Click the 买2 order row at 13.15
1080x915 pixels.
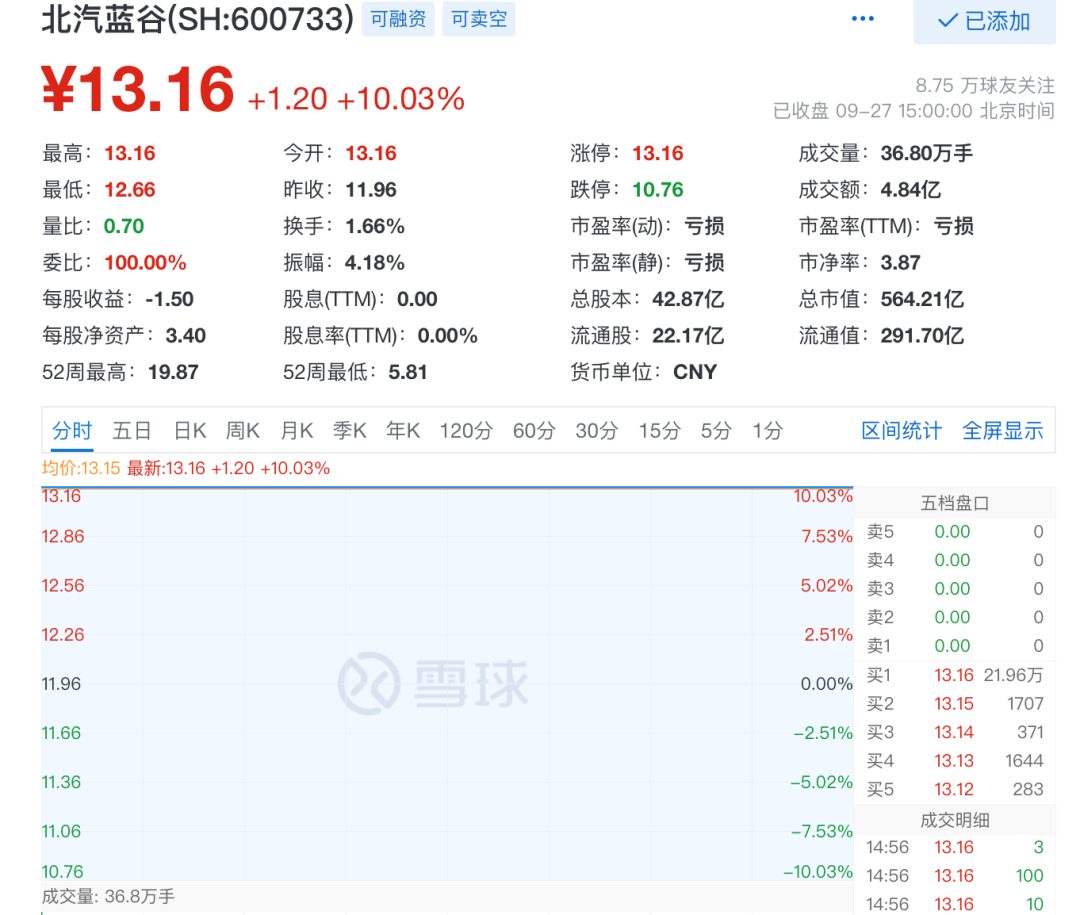[955, 703]
